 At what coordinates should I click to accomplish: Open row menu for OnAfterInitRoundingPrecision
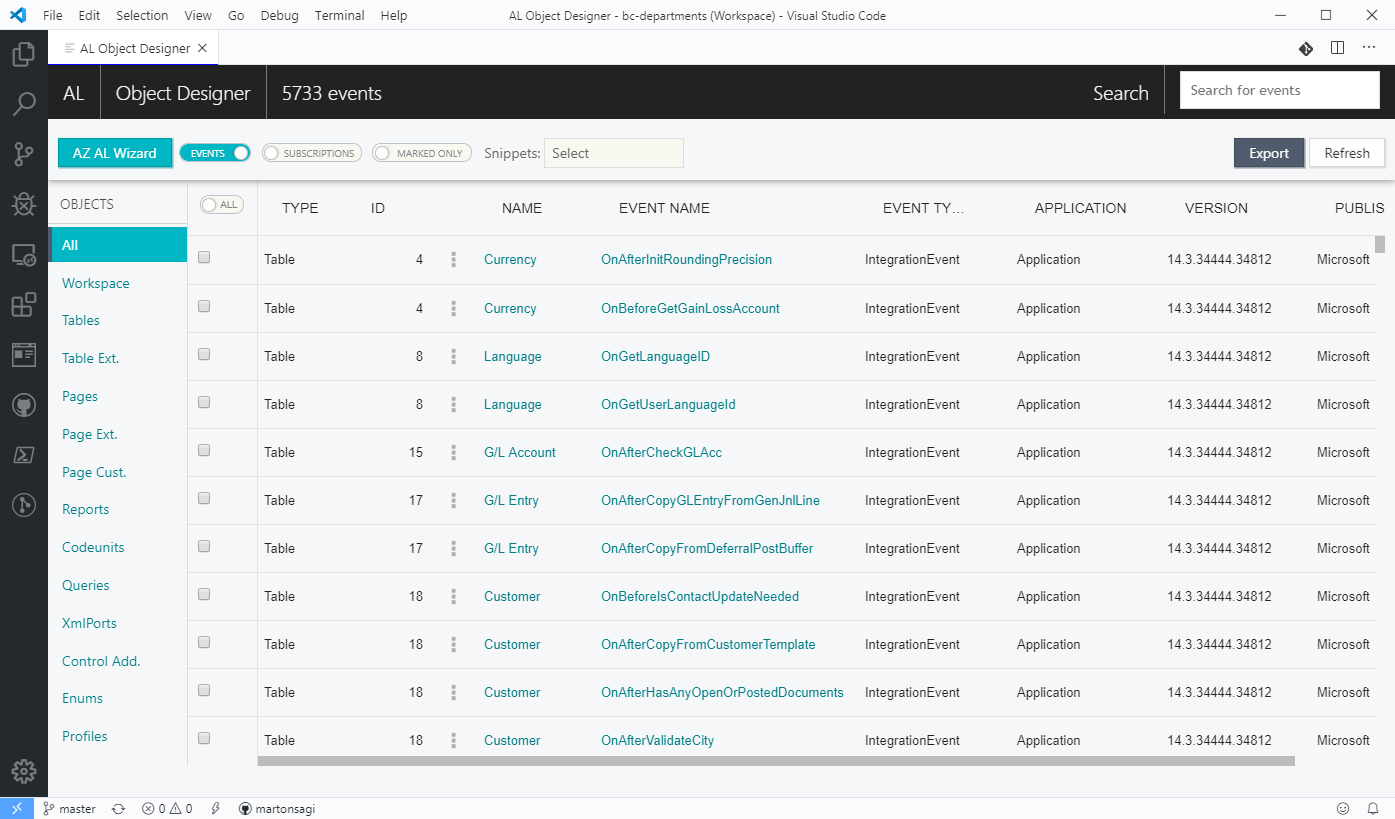point(454,259)
